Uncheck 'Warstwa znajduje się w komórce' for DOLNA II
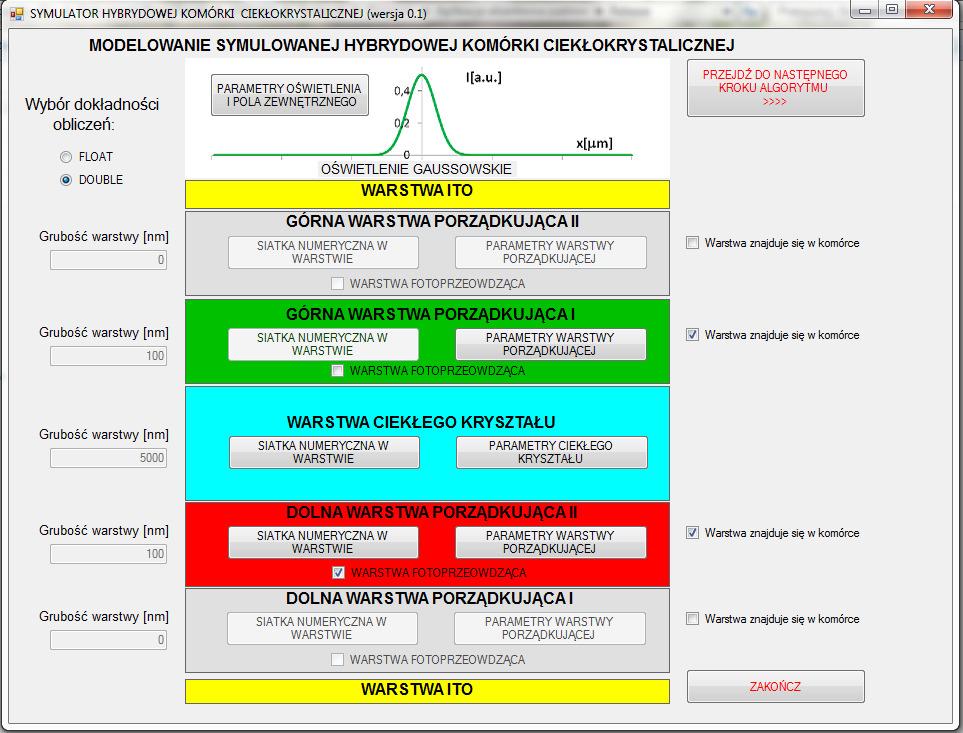The image size is (963, 733). click(x=692, y=533)
